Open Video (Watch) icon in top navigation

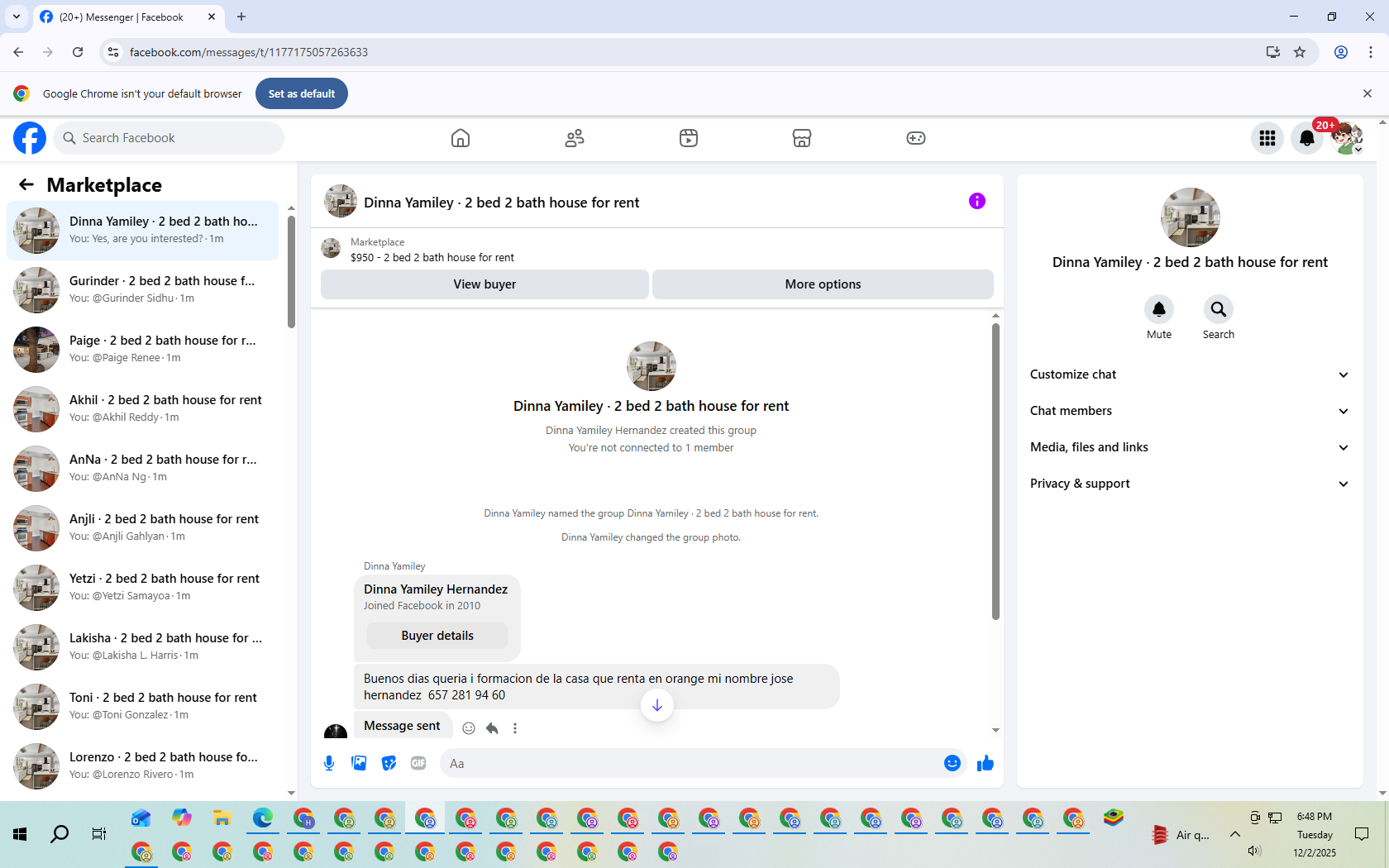[x=689, y=138]
